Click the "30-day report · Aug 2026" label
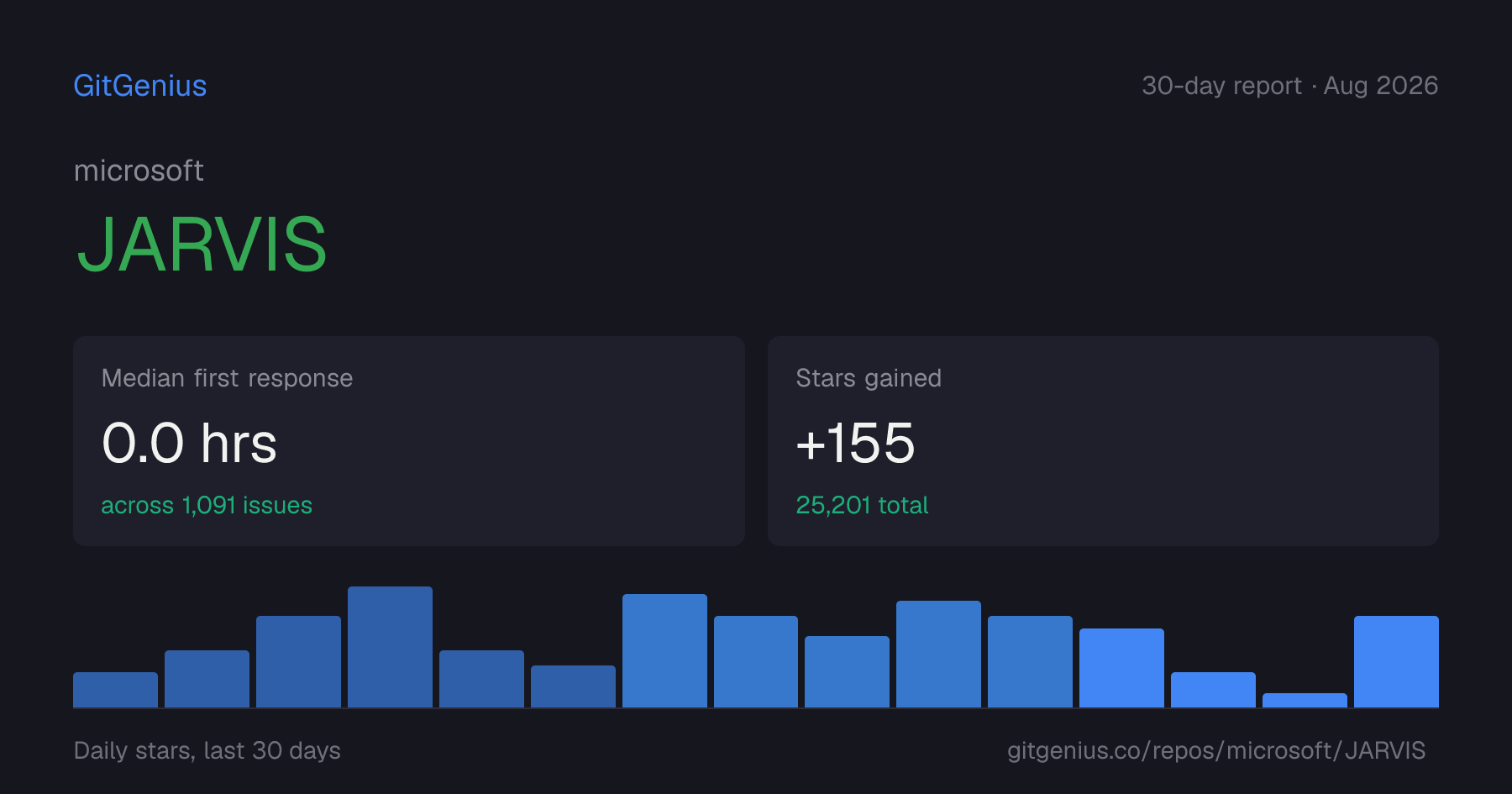 pyautogui.click(x=1289, y=86)
